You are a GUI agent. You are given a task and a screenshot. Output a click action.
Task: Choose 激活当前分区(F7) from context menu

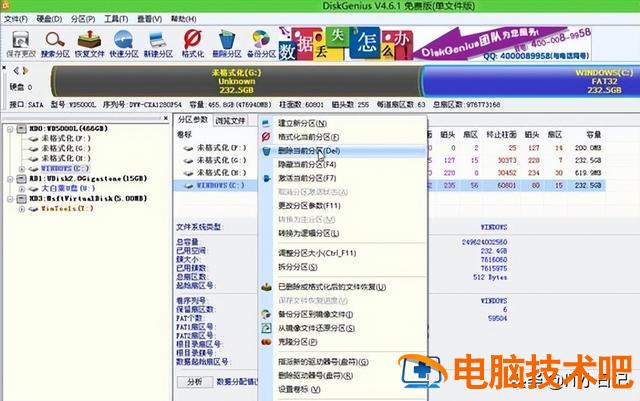coord(343,178)
